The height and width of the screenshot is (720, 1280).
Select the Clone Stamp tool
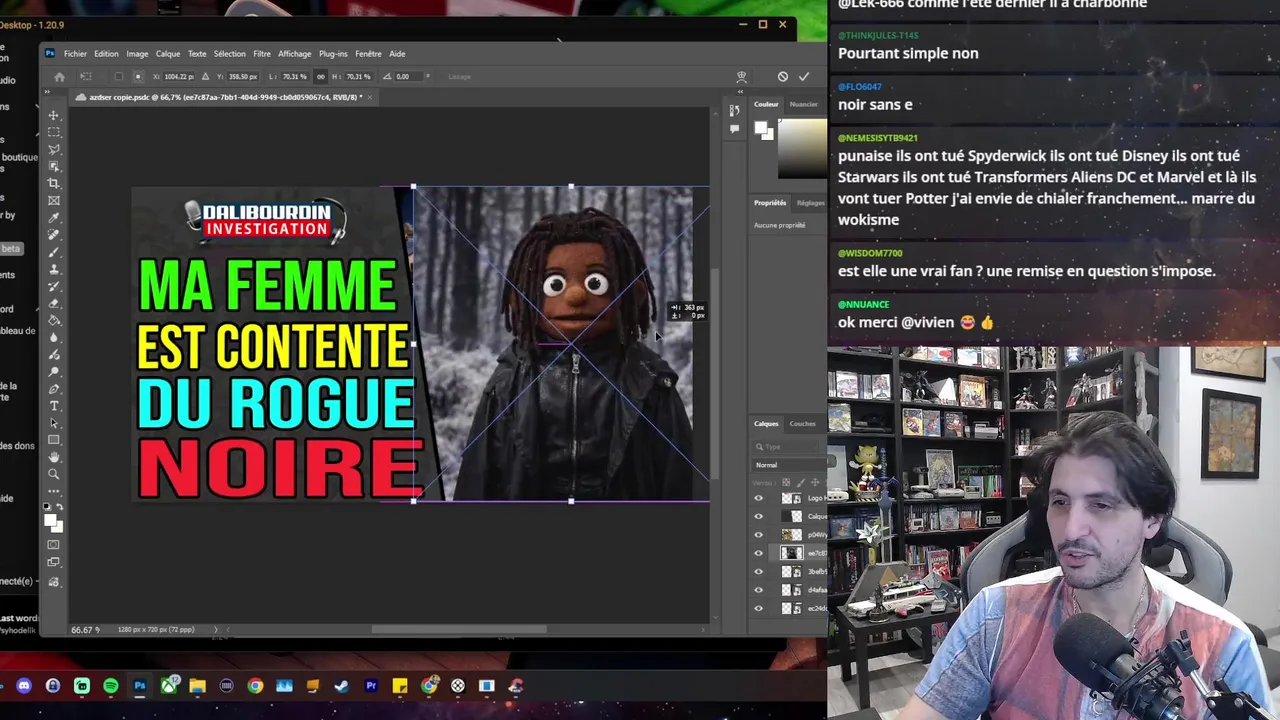click(x=54, y=270)
